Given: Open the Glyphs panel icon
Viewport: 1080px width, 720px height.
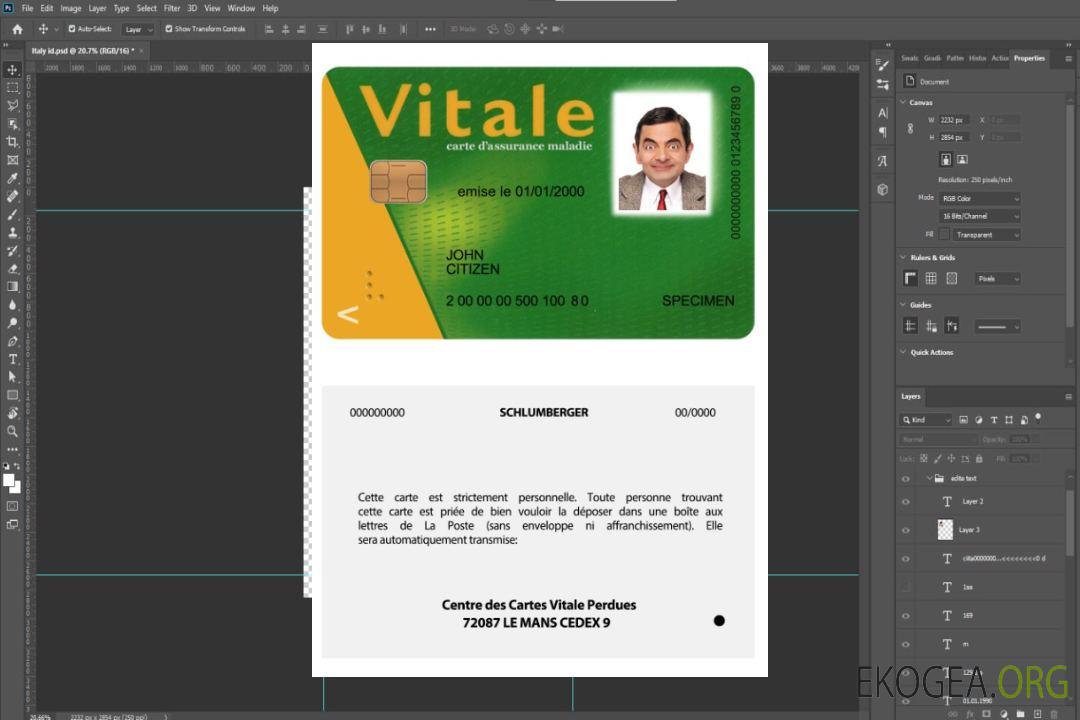Looking at the screenshot, I should 883,161.
